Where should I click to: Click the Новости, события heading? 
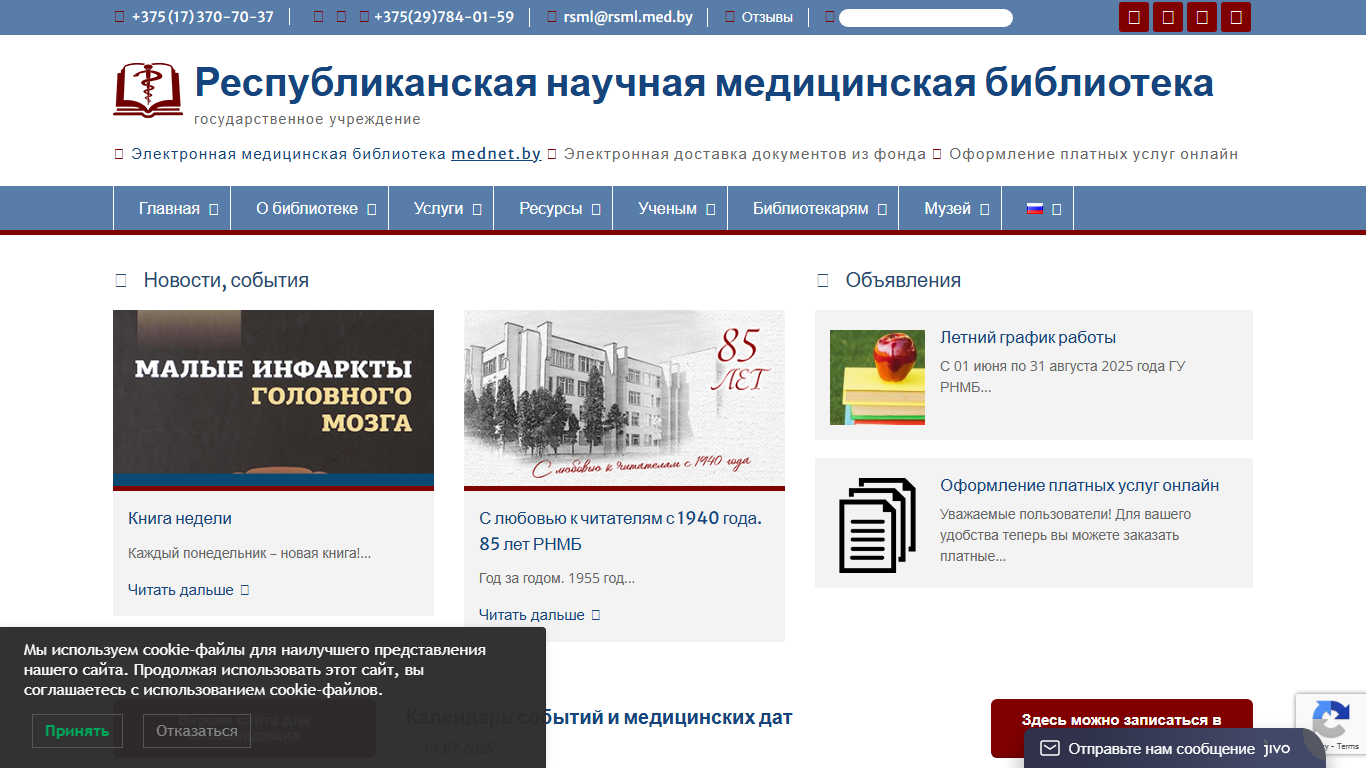point(226,280)
